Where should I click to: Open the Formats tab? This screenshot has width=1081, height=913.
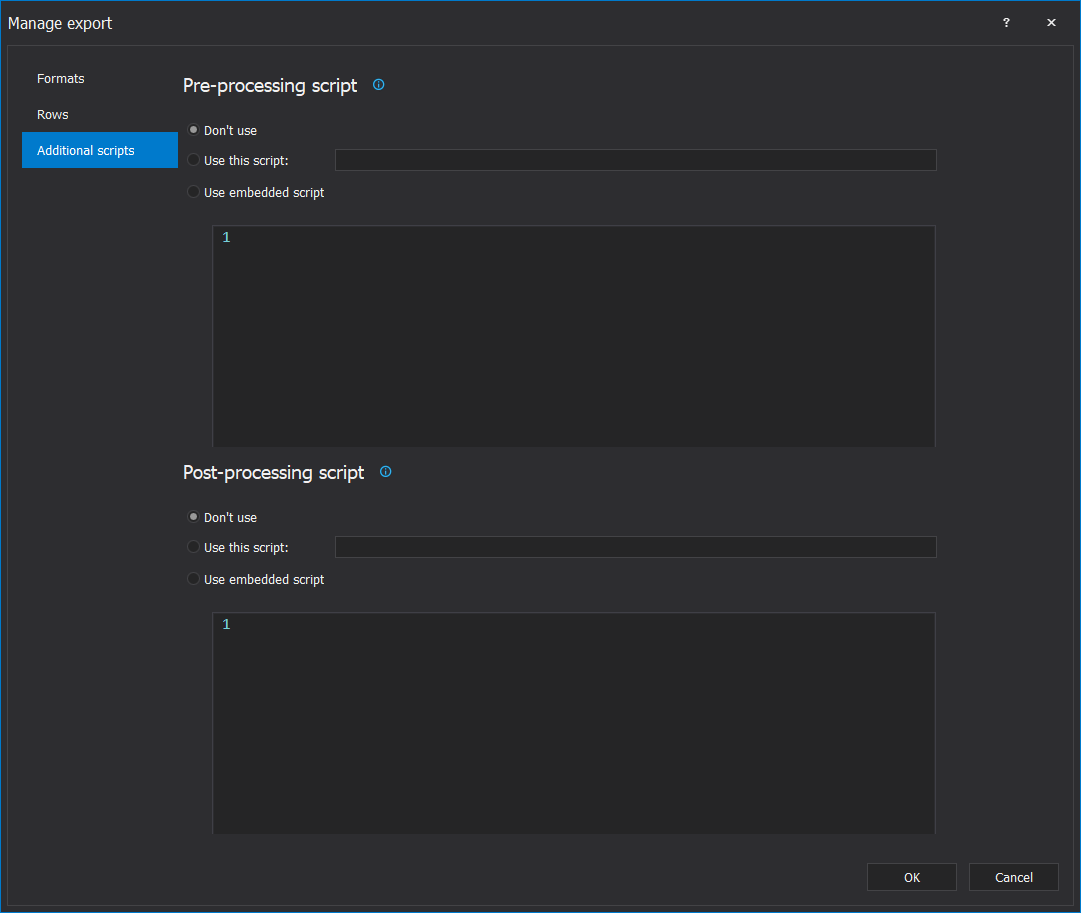(x=99, y=79)
